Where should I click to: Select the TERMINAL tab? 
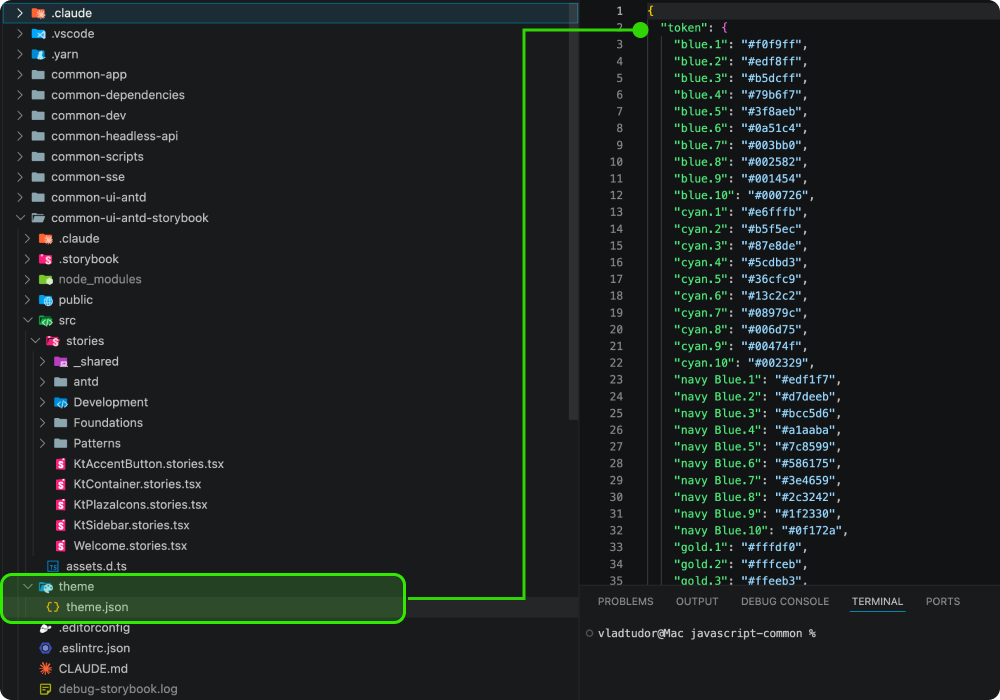point(877,602)
